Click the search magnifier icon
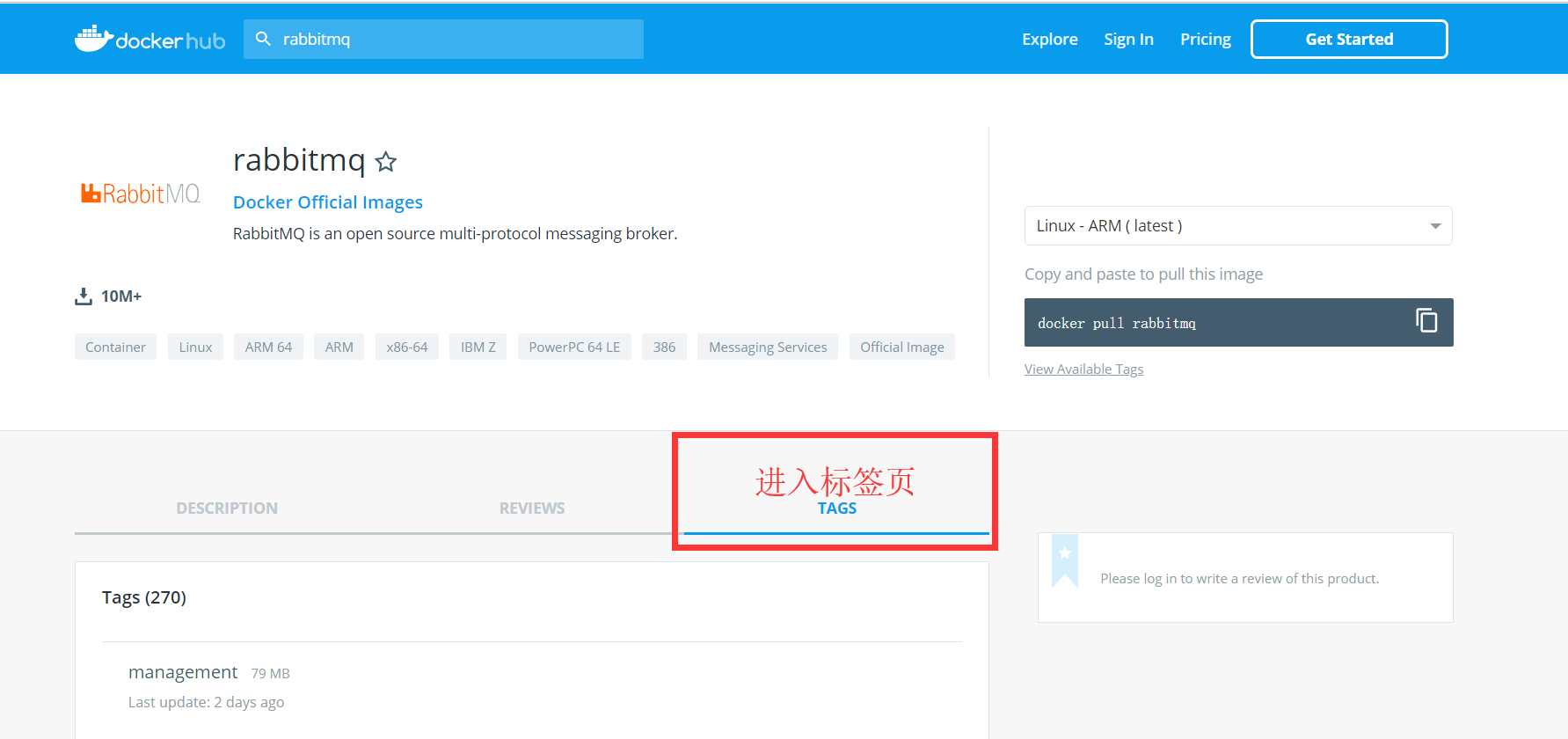The height and width of the screenshot is (739, 1568). coord(263,39)
